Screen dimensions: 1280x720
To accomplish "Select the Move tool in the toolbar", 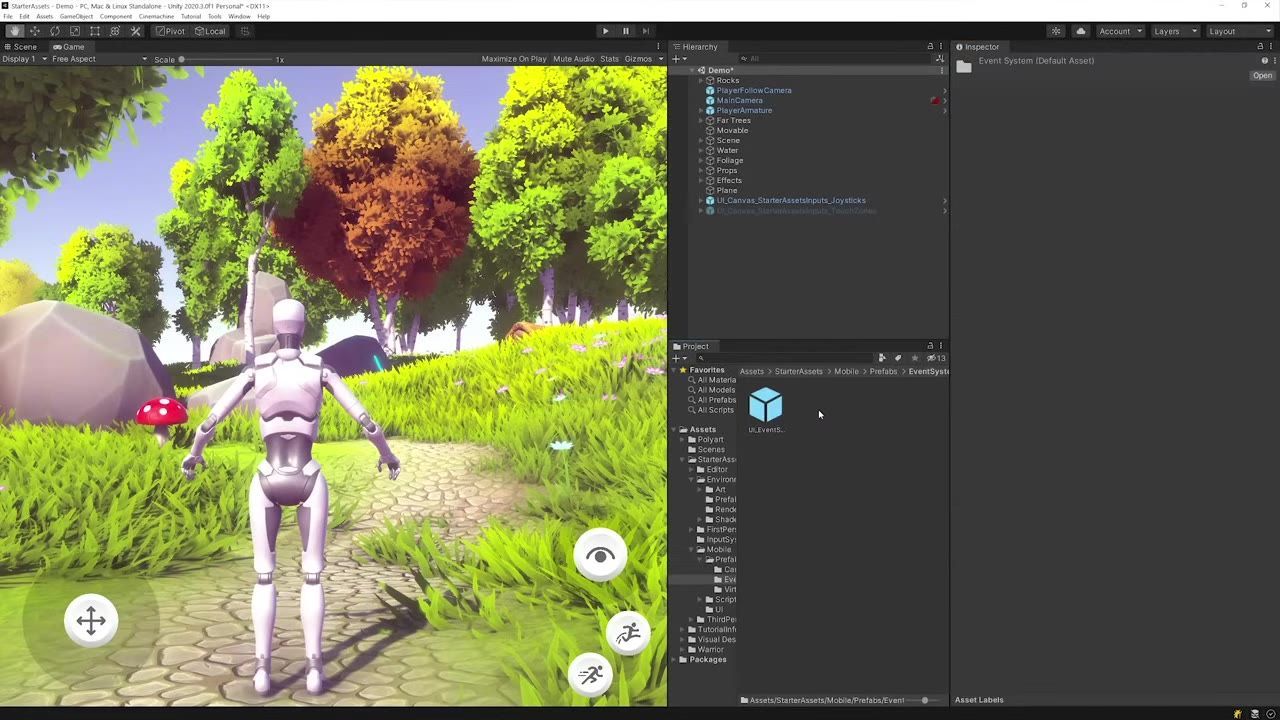I will pyautogui.click(x=34, y=31).
